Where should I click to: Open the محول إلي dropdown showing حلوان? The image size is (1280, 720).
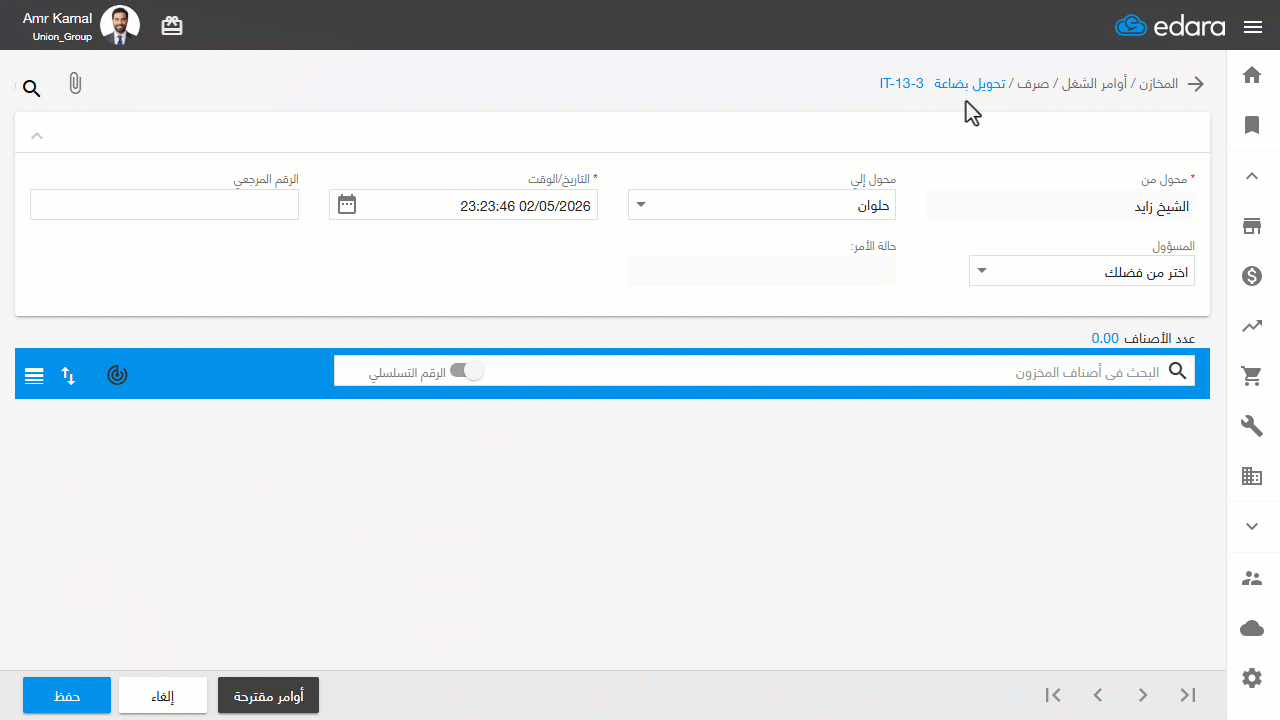762,205
